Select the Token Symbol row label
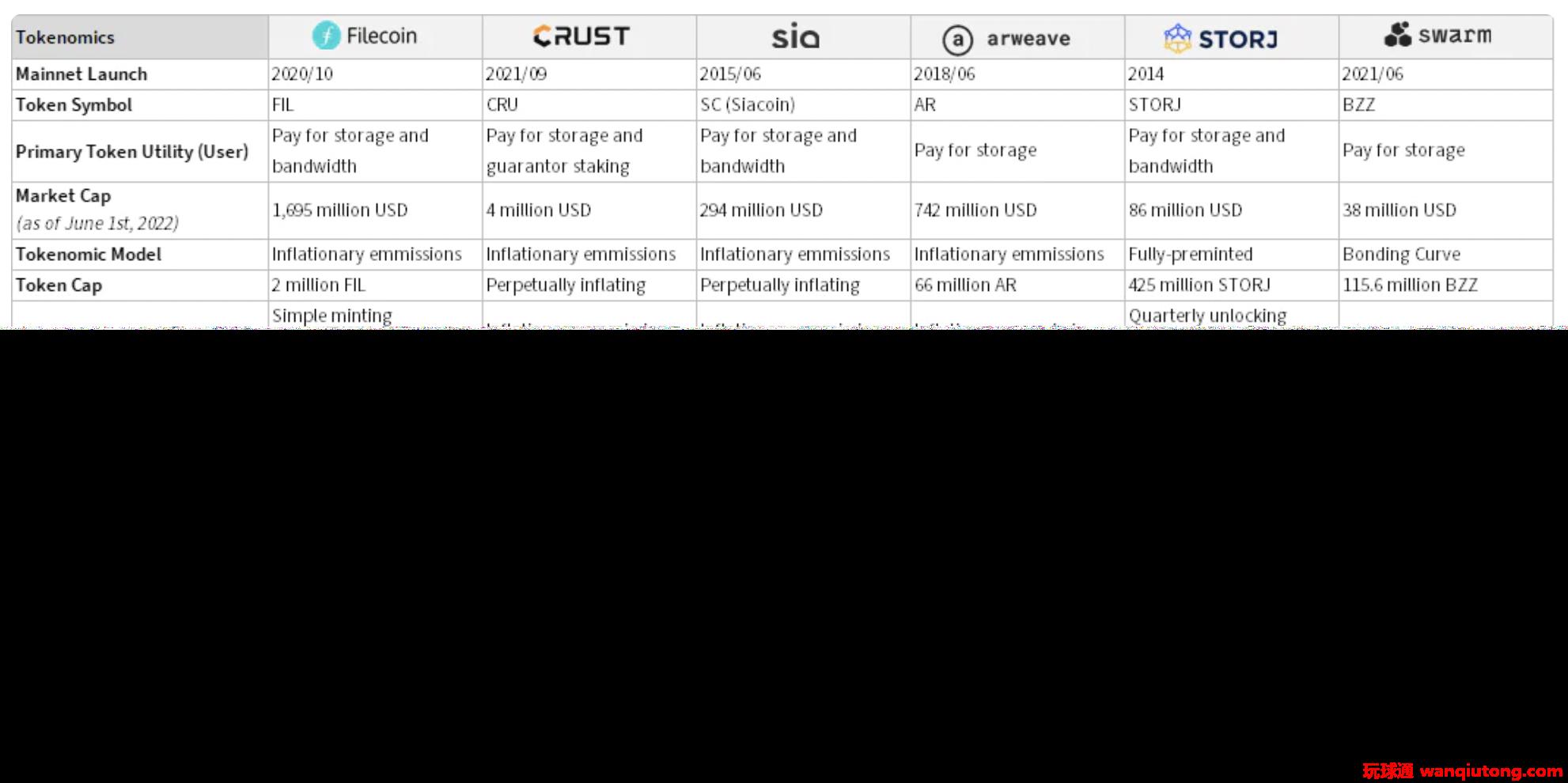Viewport: 1568px width, 783px height. coord(74,105)
